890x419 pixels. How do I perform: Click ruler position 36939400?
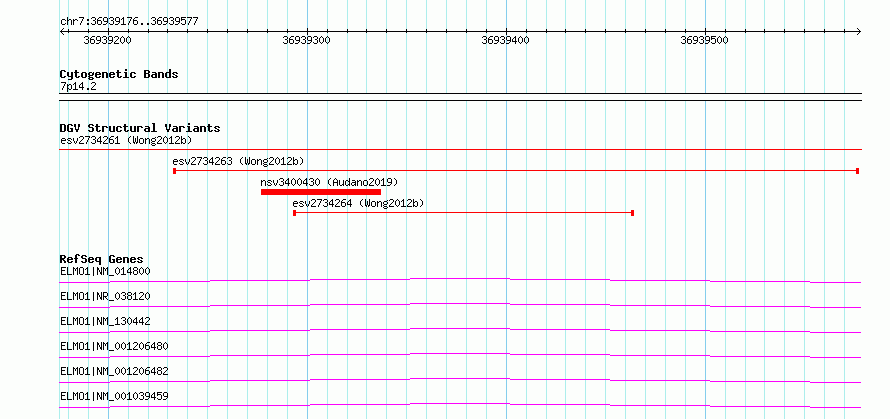tap(506, 40)
